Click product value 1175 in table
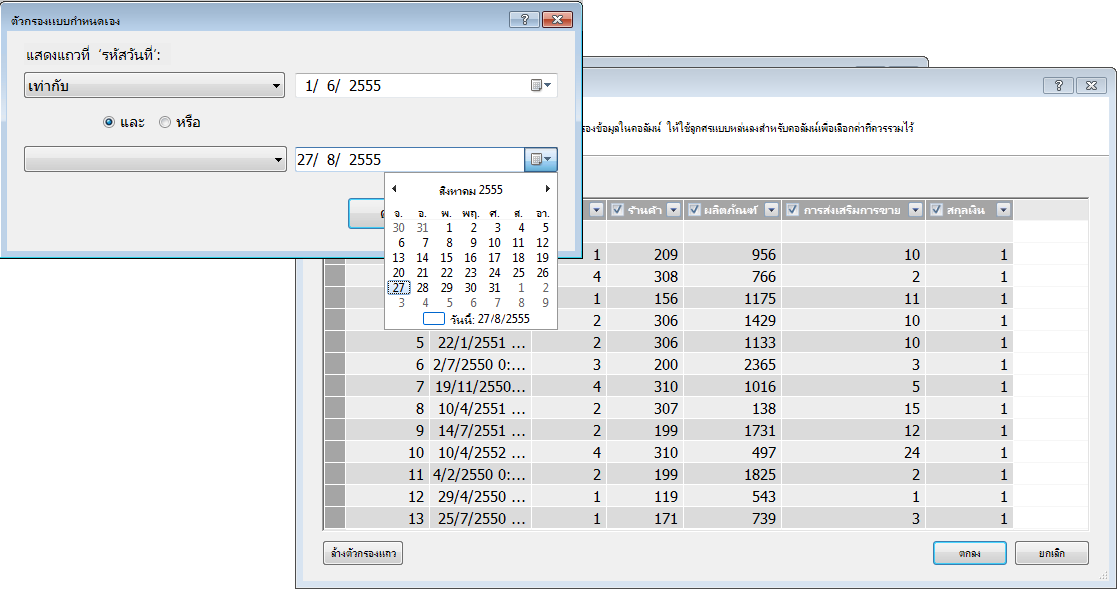1117x589 pixels. coord(732,298)
